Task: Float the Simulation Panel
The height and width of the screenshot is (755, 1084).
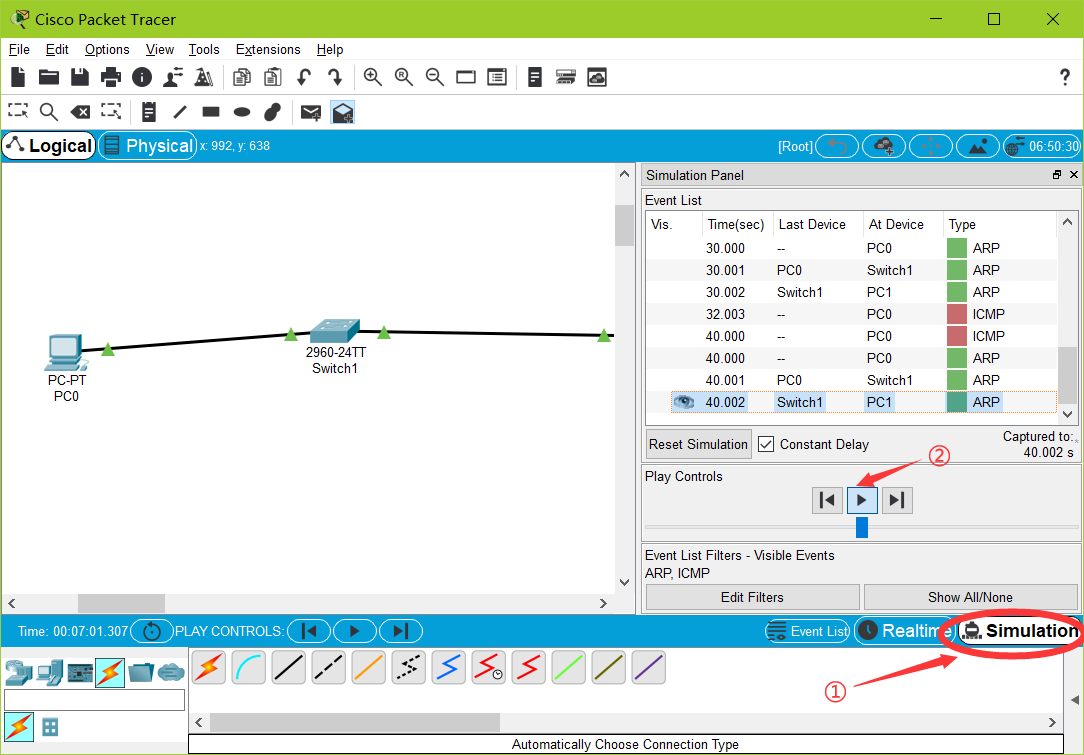Action: coord(1056,175)
